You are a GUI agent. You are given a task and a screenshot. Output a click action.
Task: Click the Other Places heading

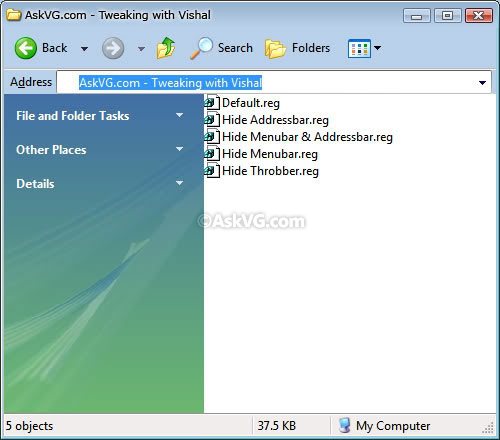[51, 150]
